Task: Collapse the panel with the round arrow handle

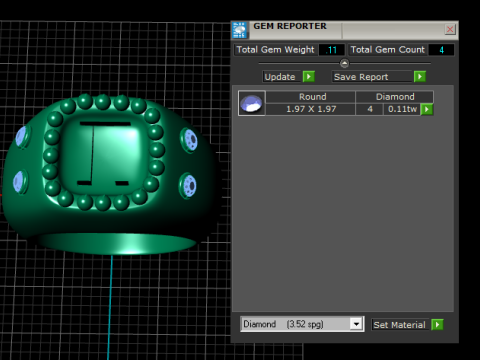Action: 344,63
